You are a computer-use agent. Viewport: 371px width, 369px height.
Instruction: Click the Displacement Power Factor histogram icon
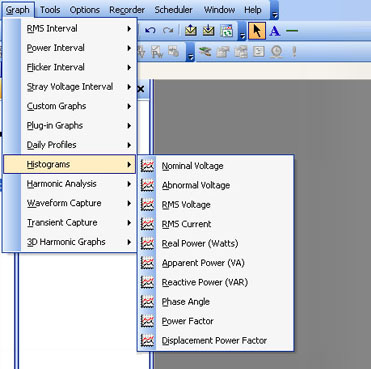point(147,340)
